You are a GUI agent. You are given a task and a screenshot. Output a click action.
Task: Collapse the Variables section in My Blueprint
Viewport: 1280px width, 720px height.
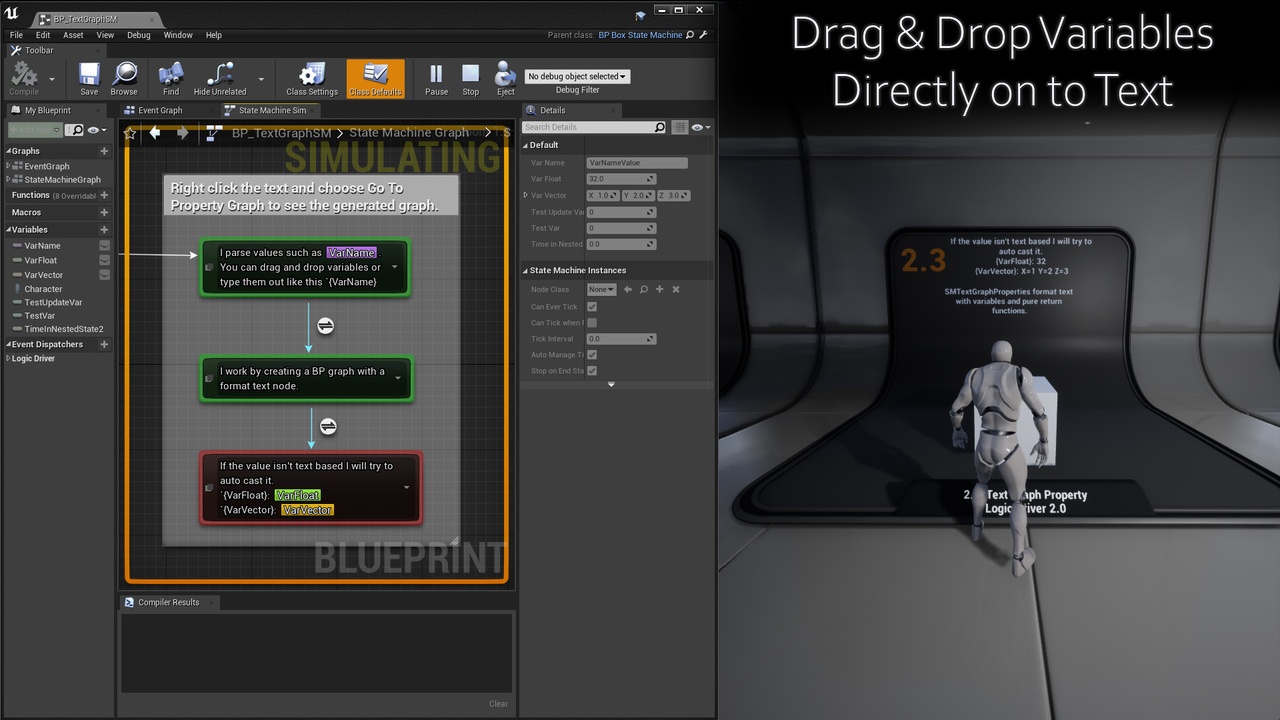click(8, 229)
